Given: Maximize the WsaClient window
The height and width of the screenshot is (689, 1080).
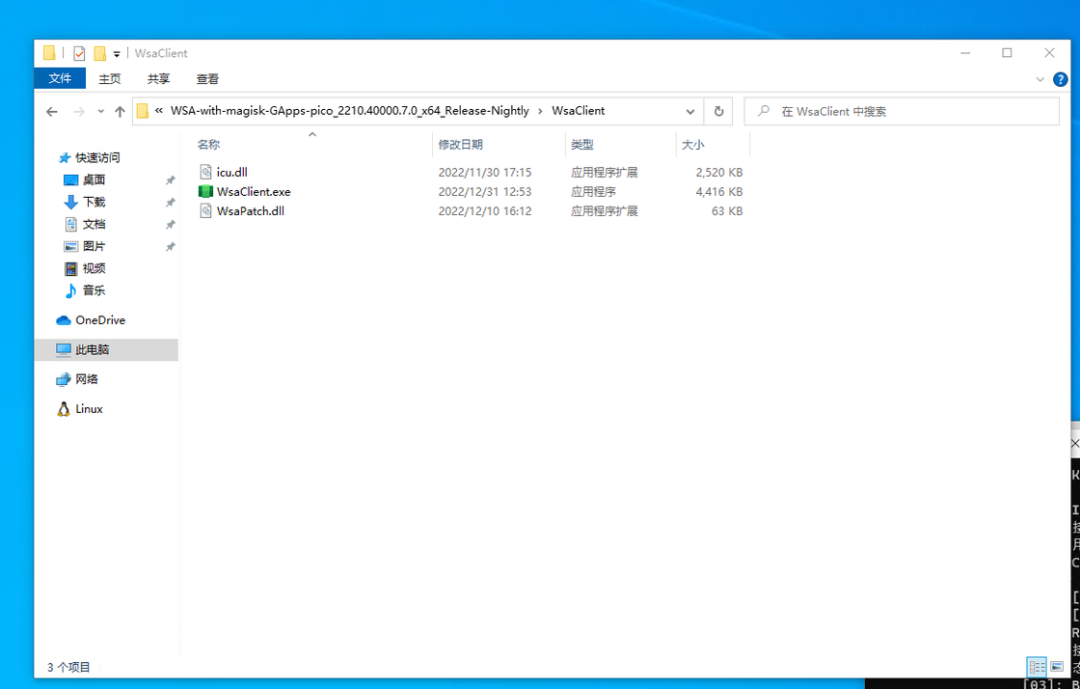Looking at the screenshot, I should click(1007, 53).
